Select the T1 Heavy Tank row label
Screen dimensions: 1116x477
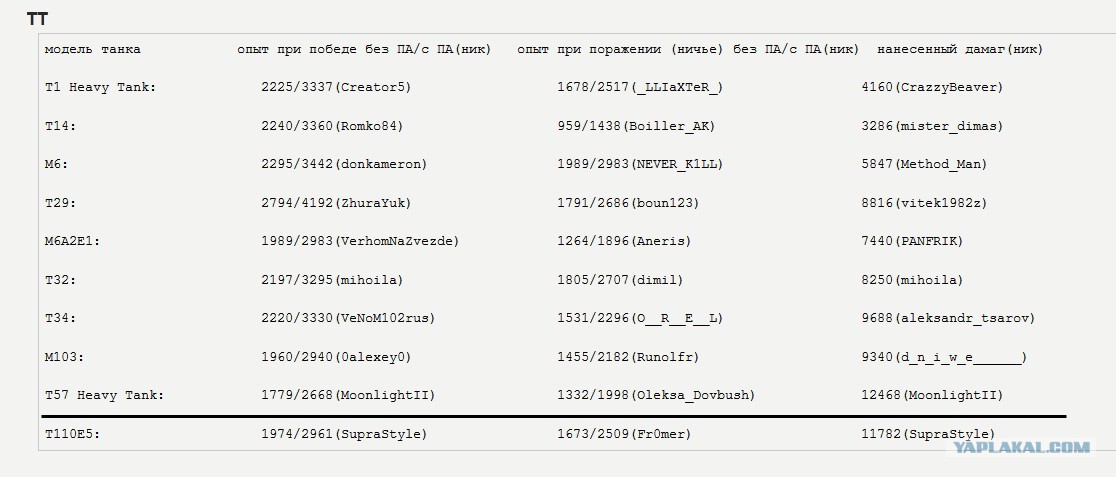(100, 88)
